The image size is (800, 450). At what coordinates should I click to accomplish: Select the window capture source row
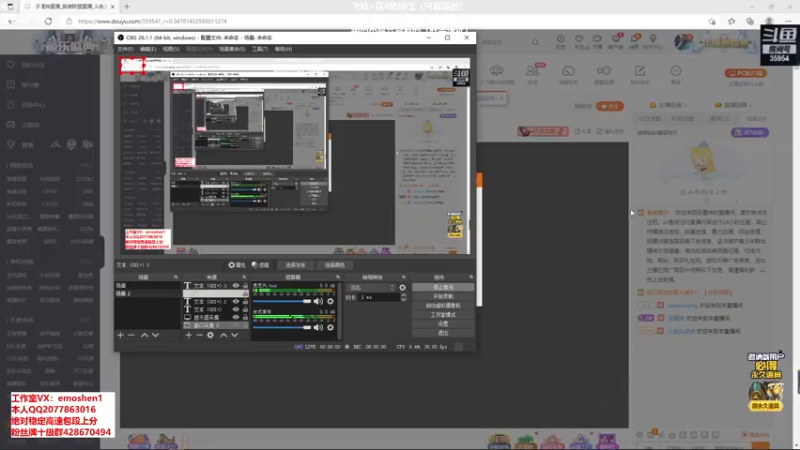[216, 325]
